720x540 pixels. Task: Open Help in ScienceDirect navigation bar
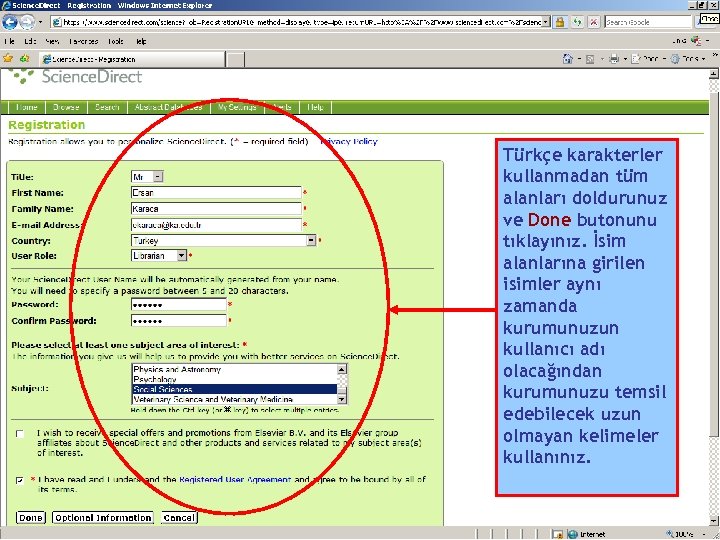pyautogui.click(x=315, y=107)
